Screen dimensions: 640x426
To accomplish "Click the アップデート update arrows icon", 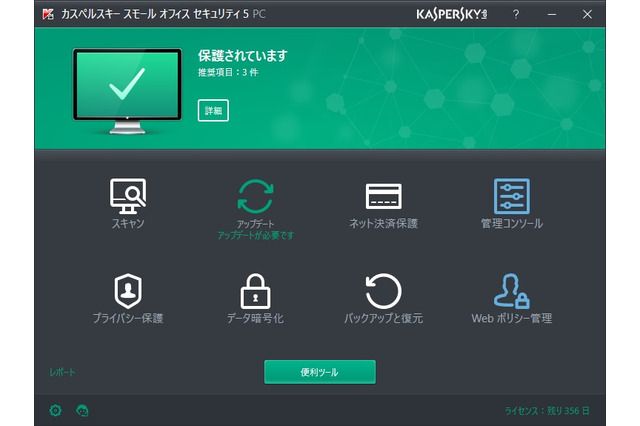I will [x=256, y=197].
